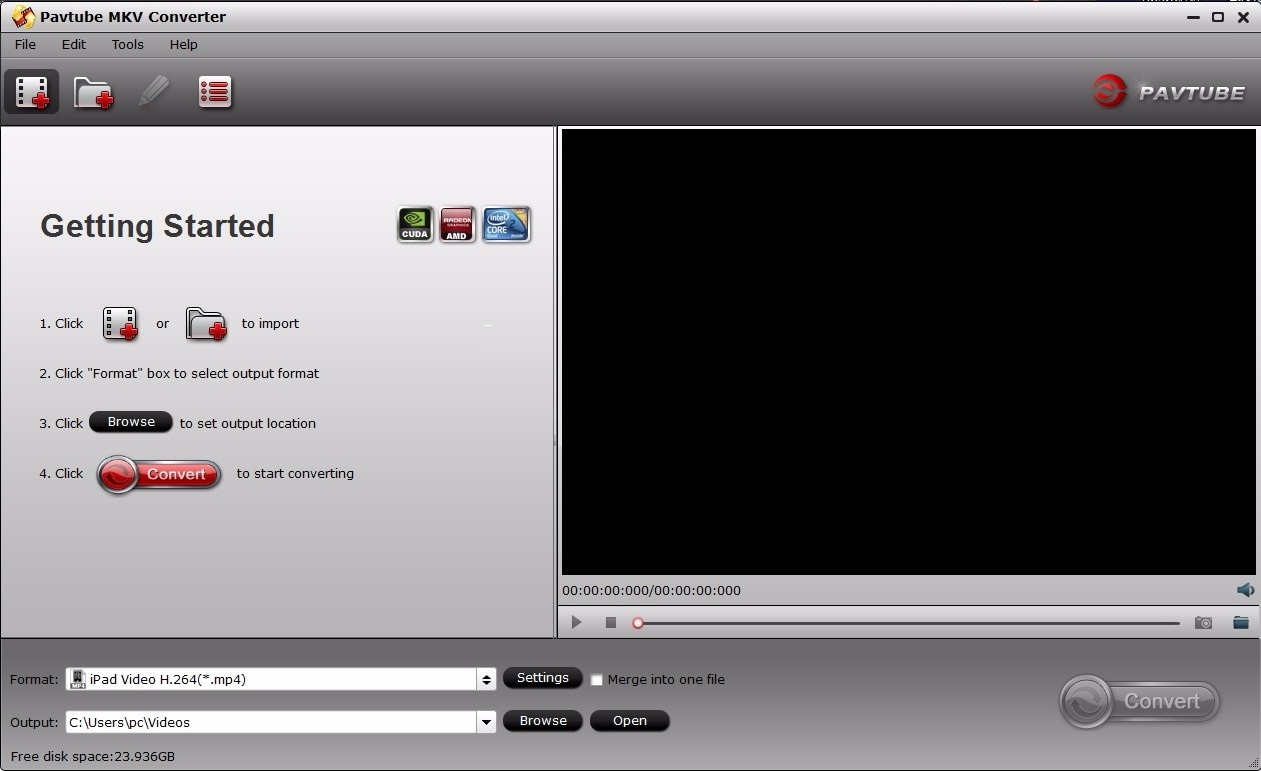Image resolution: width=1261 pixels, height=771 pixels.
Task: Open the video editor pencil icon
Action: pyautogui.click(x=155, y=91)
